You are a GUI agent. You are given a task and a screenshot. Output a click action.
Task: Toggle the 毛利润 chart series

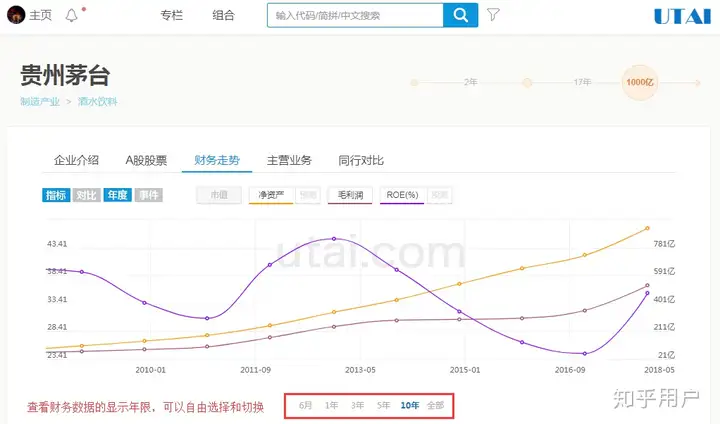click(x=350, y=195)
